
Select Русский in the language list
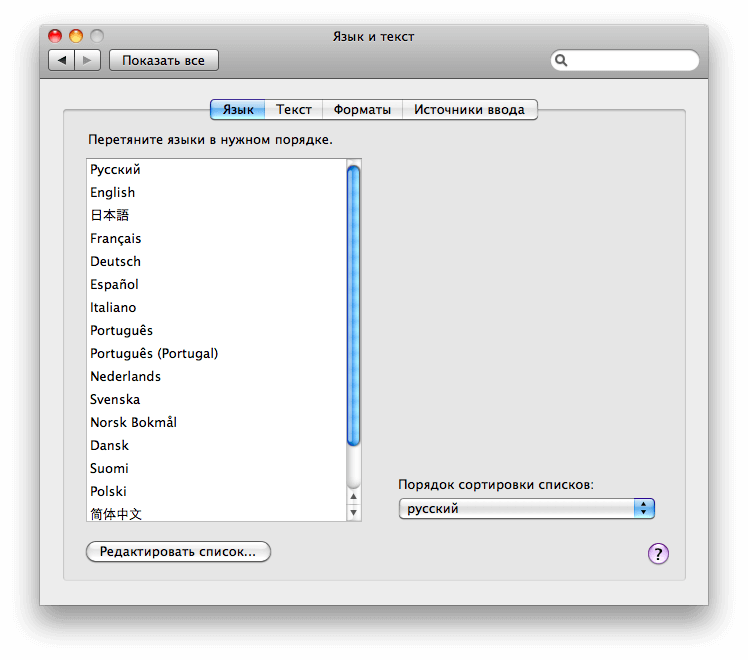click(x=217, y=169)
